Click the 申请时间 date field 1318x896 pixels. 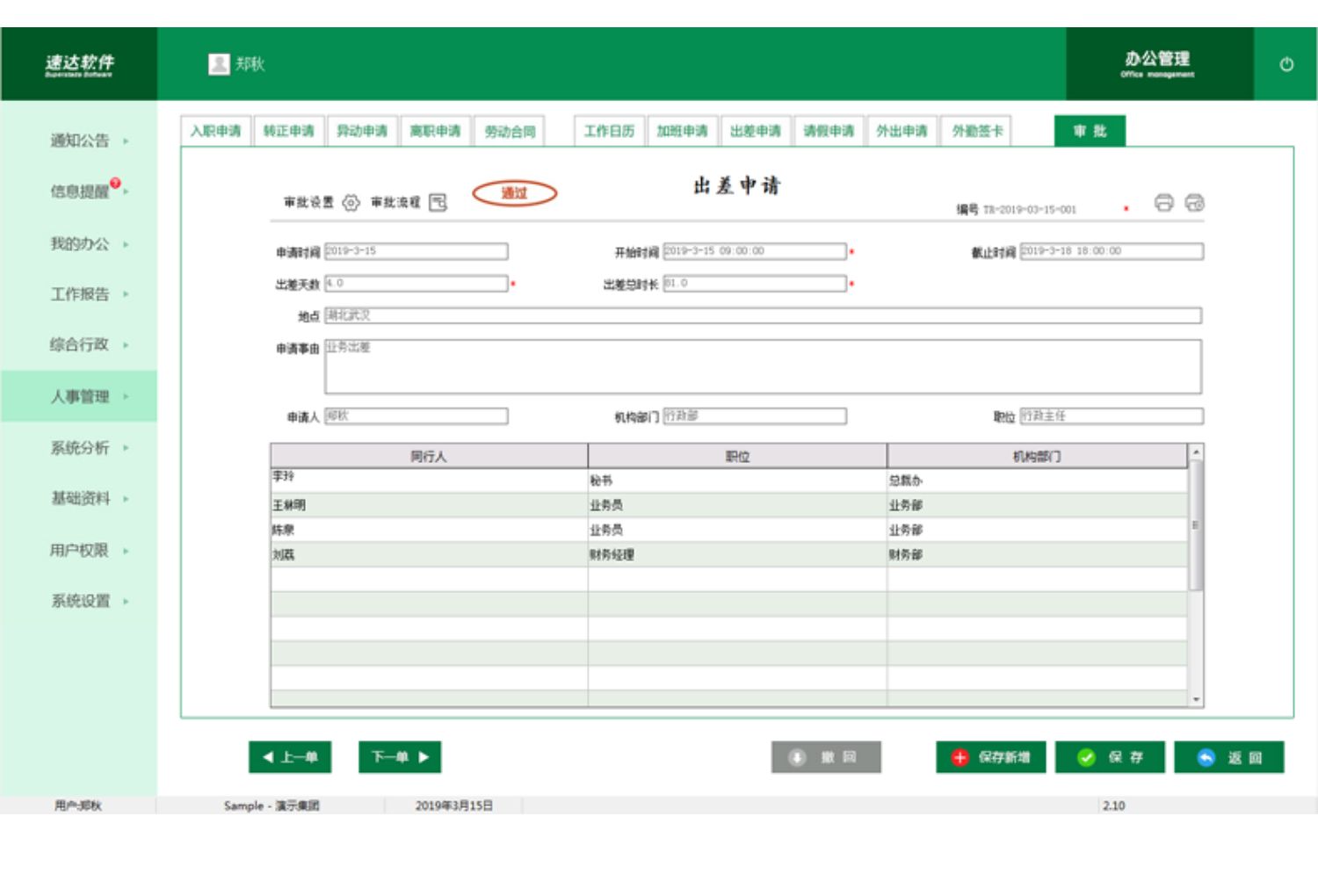416,251
